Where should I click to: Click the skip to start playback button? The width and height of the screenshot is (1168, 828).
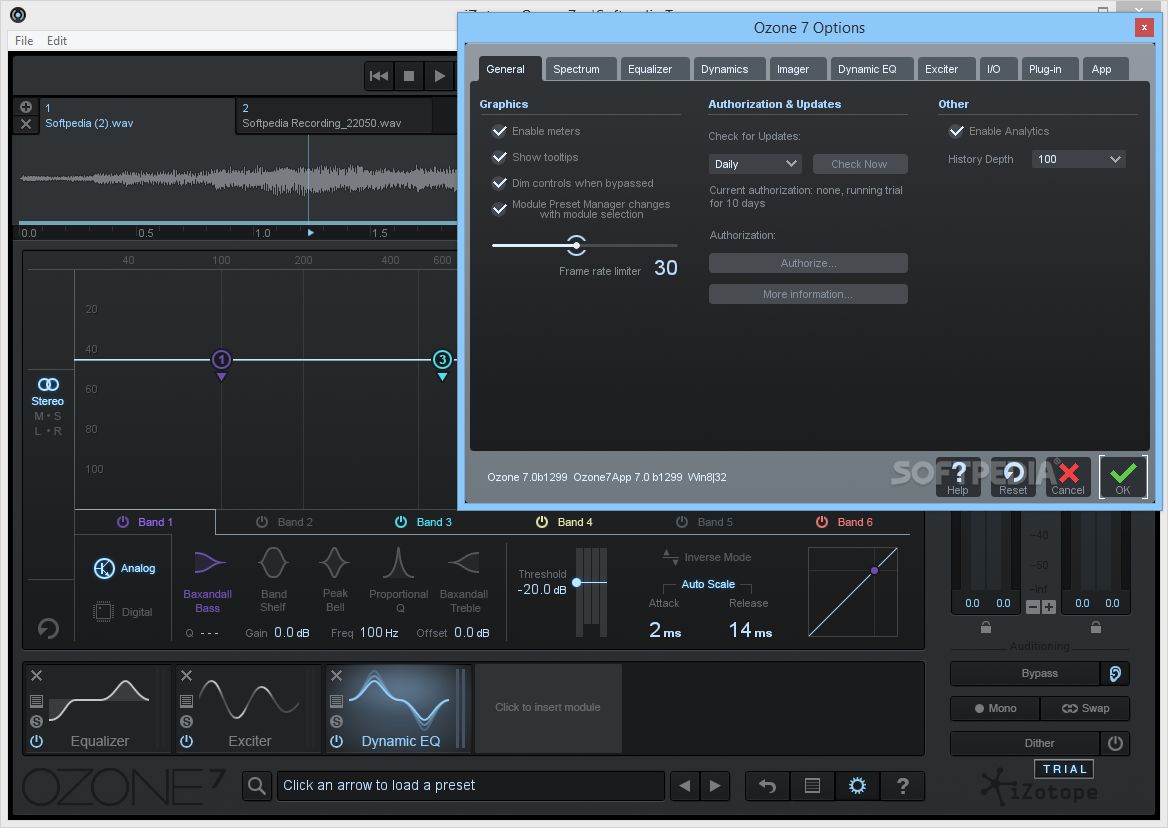click(378, 76)
